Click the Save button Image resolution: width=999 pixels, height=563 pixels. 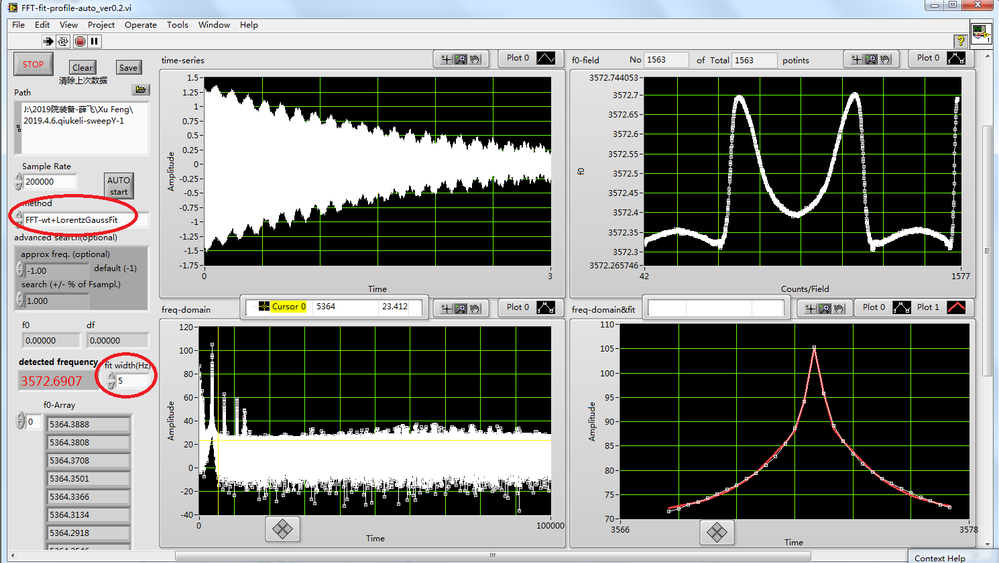coord(128,68)
